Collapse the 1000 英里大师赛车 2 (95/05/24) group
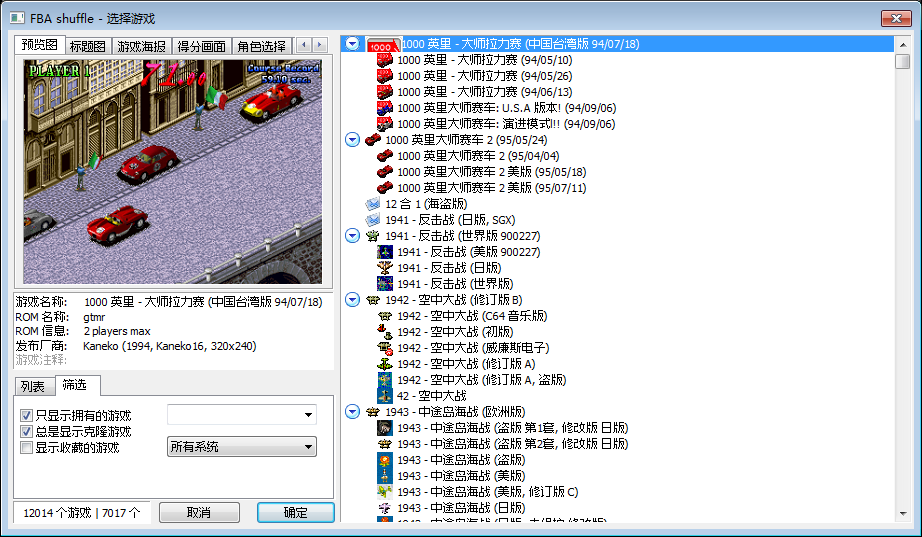922x537 pixels. tap(352, 140)
